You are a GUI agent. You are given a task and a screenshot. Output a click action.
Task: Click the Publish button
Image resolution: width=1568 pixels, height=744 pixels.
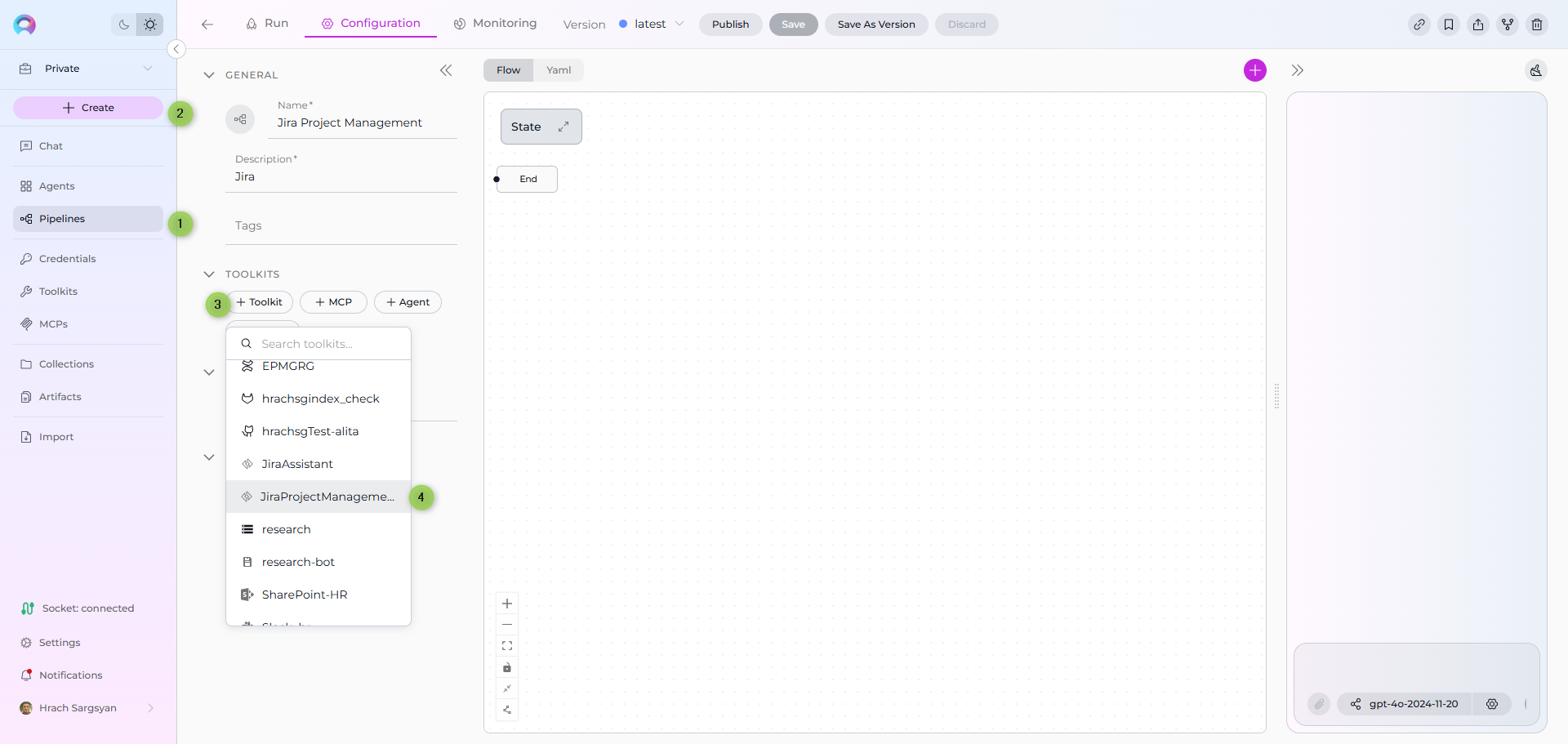click(730, 25)
